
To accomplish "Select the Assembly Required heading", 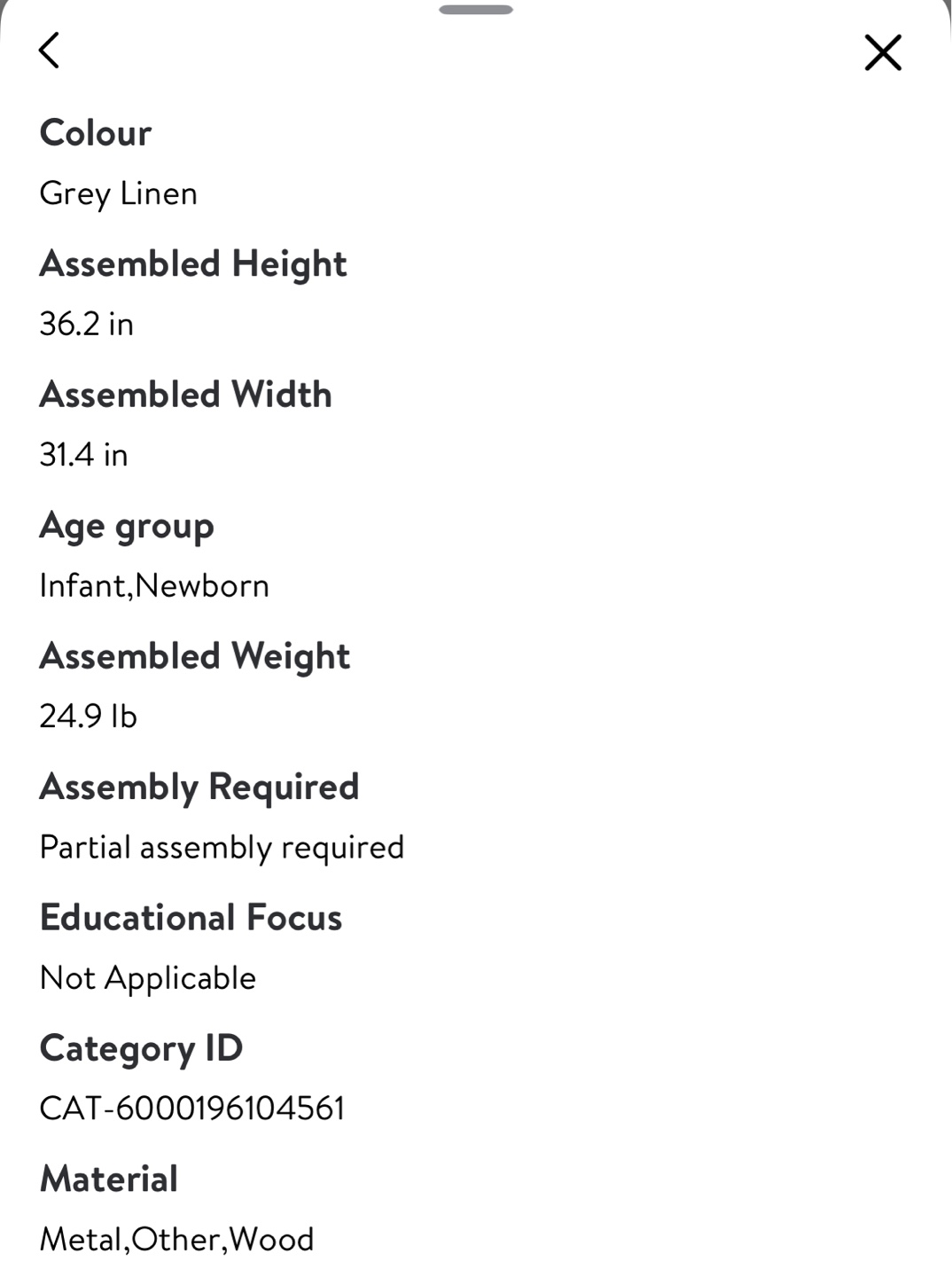I will pyautogui.click(x=199, y=787).
